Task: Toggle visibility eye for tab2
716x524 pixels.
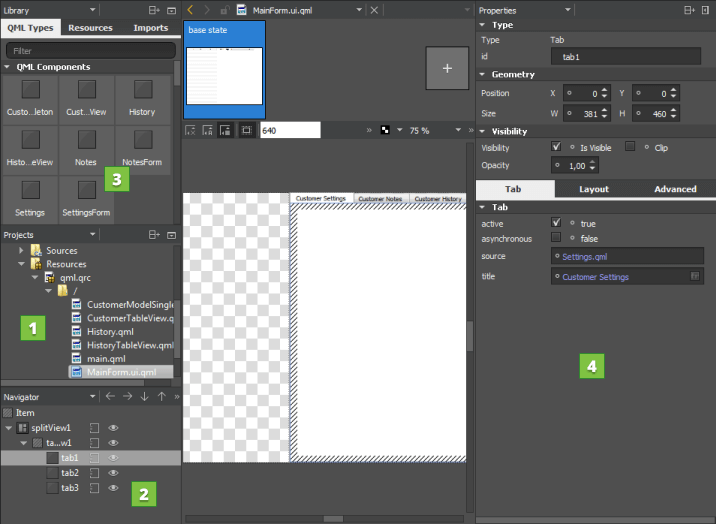Action: 113,473
